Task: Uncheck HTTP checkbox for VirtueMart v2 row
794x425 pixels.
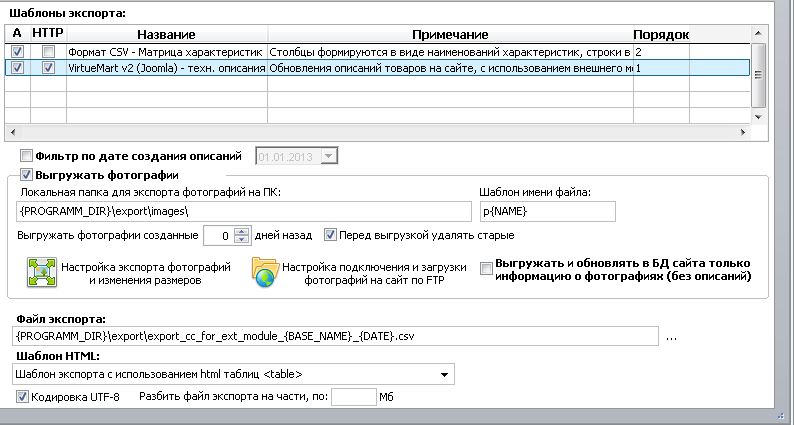Action: pos(48,68)
